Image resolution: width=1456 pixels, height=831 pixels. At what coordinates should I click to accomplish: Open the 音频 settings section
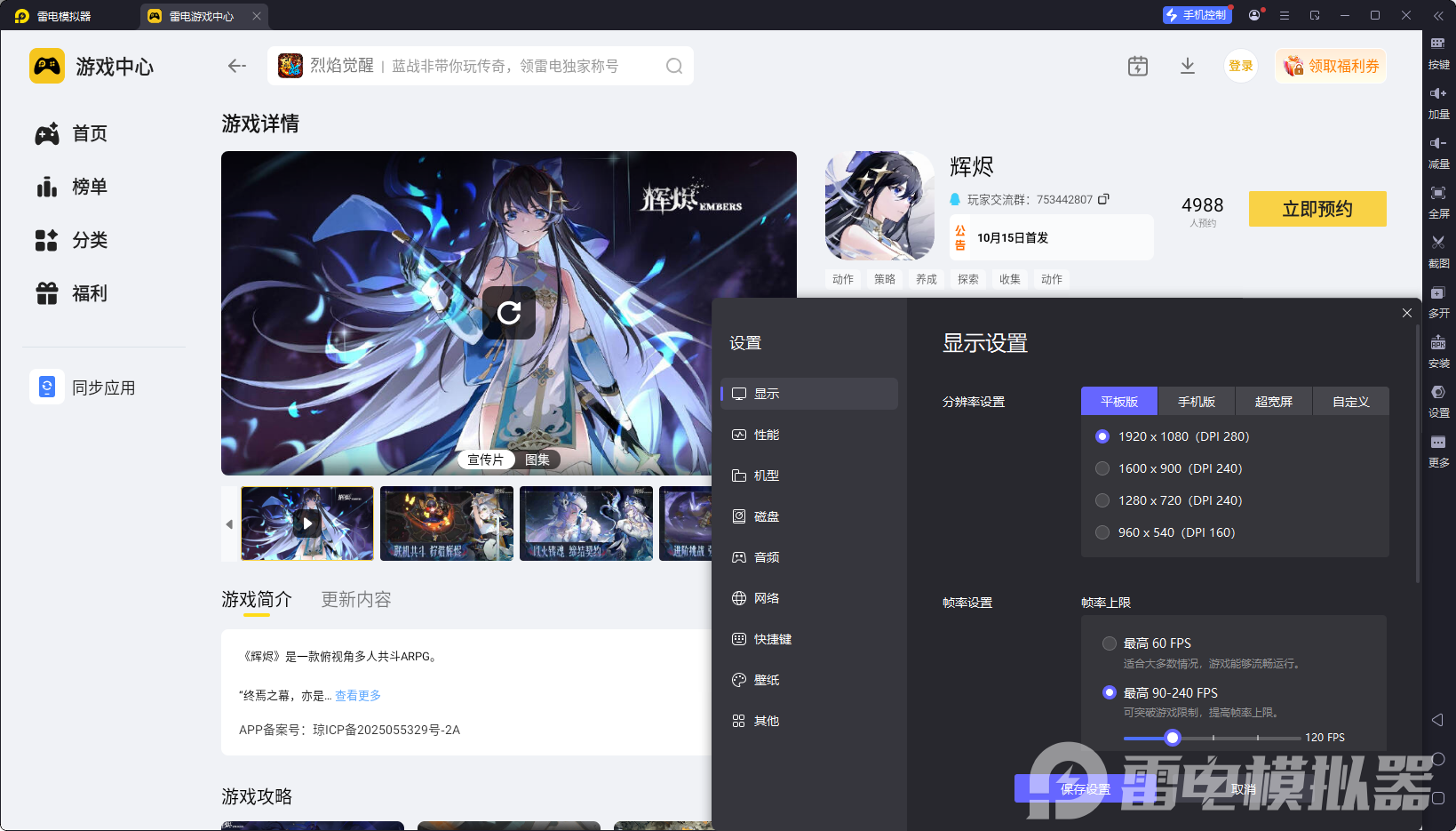click(x=766, y=557)
